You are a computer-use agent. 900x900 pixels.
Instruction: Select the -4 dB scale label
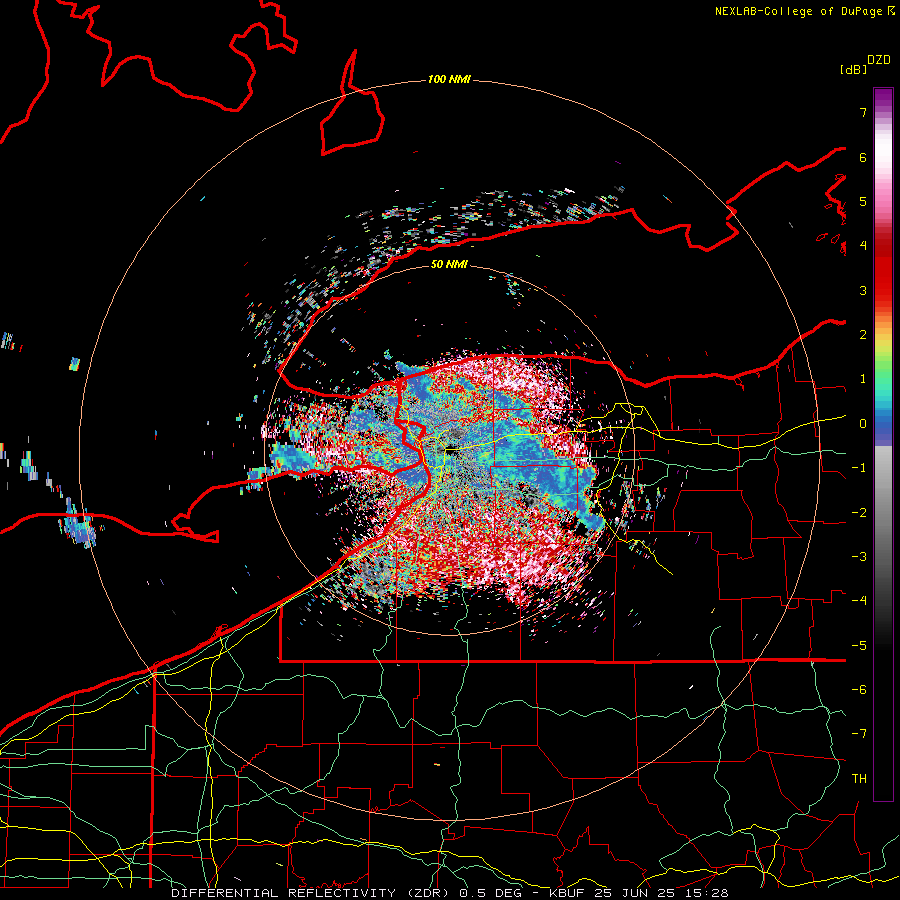click(859, 601)
